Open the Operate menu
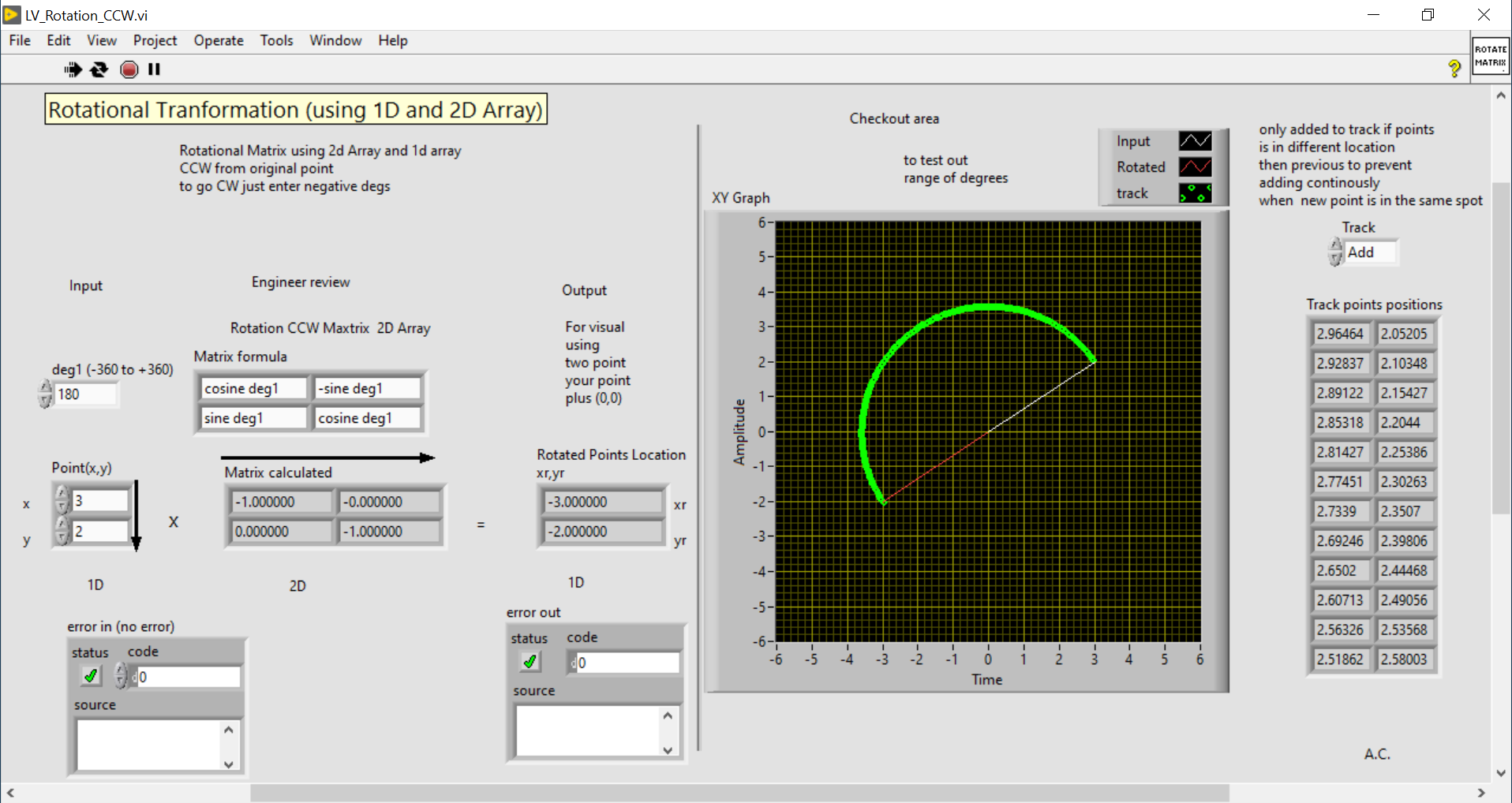This screenshot has height=803, width=1512. coord(218,40)
